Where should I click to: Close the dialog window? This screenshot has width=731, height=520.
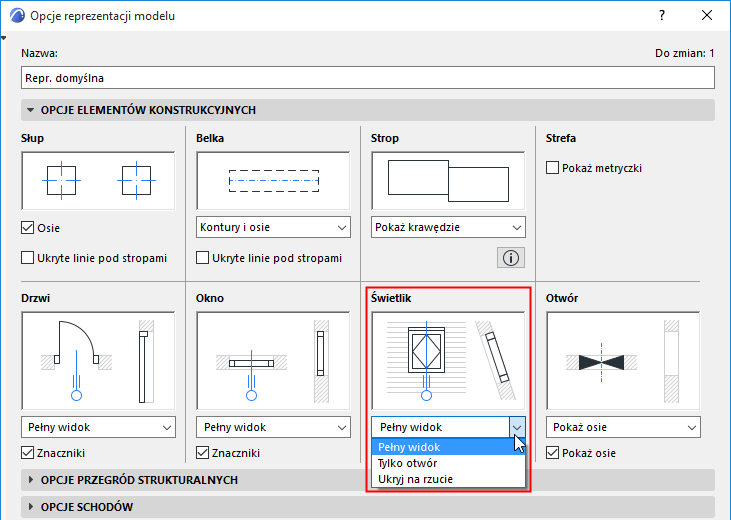tap(707, 17)
